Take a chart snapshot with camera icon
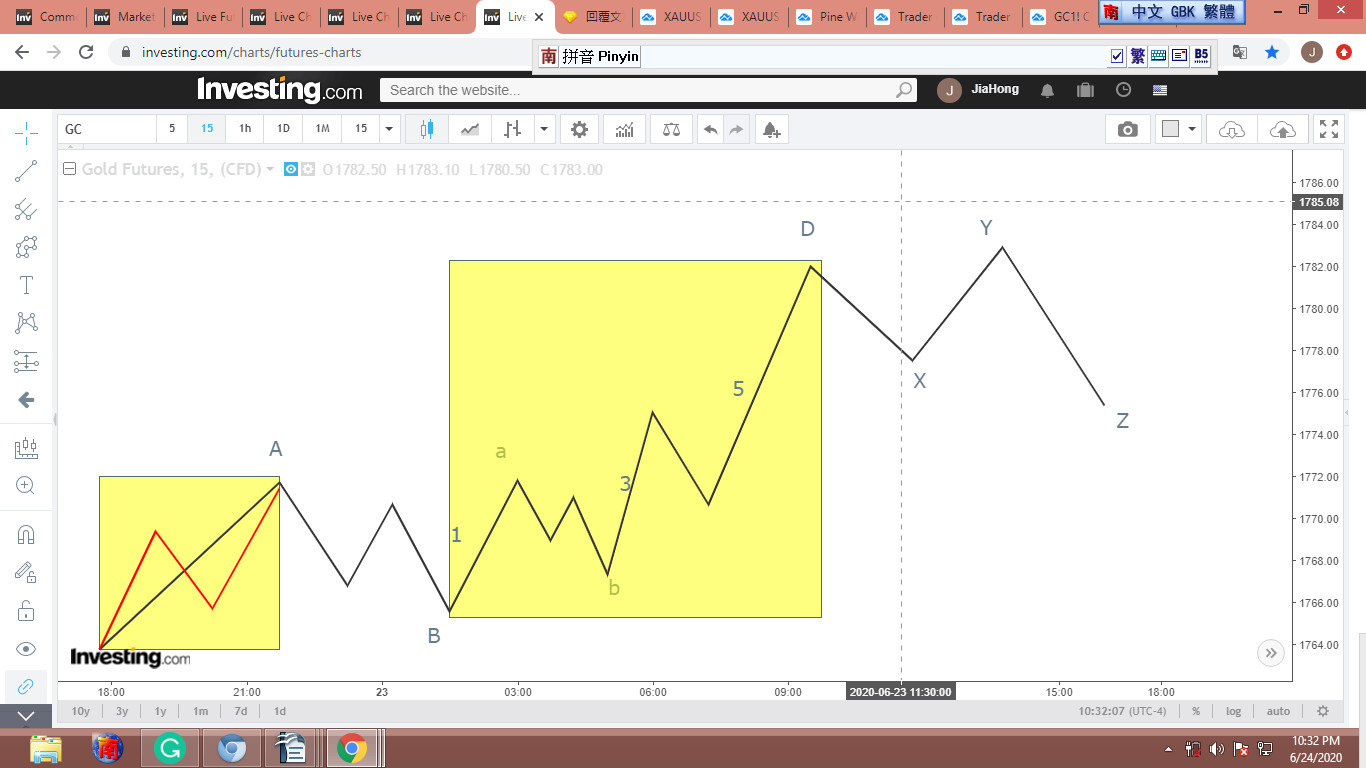 (1127, 129)
